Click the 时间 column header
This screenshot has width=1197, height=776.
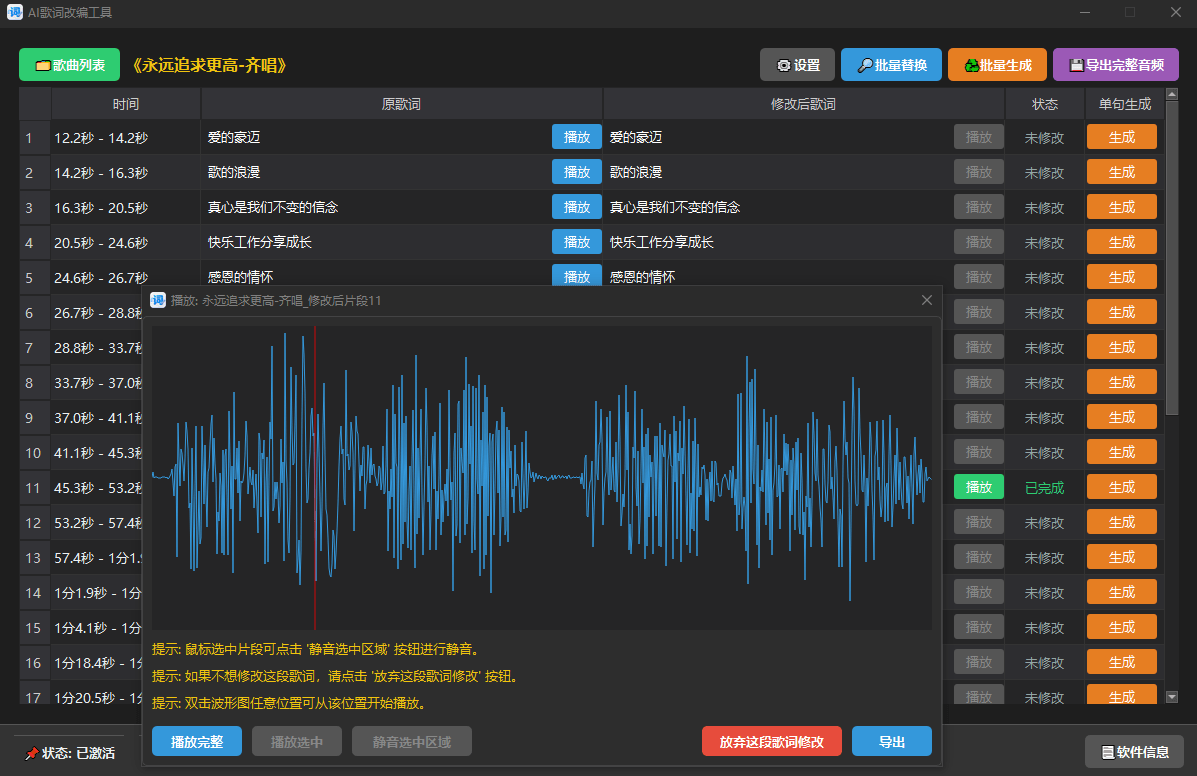(x=125, y=104)
